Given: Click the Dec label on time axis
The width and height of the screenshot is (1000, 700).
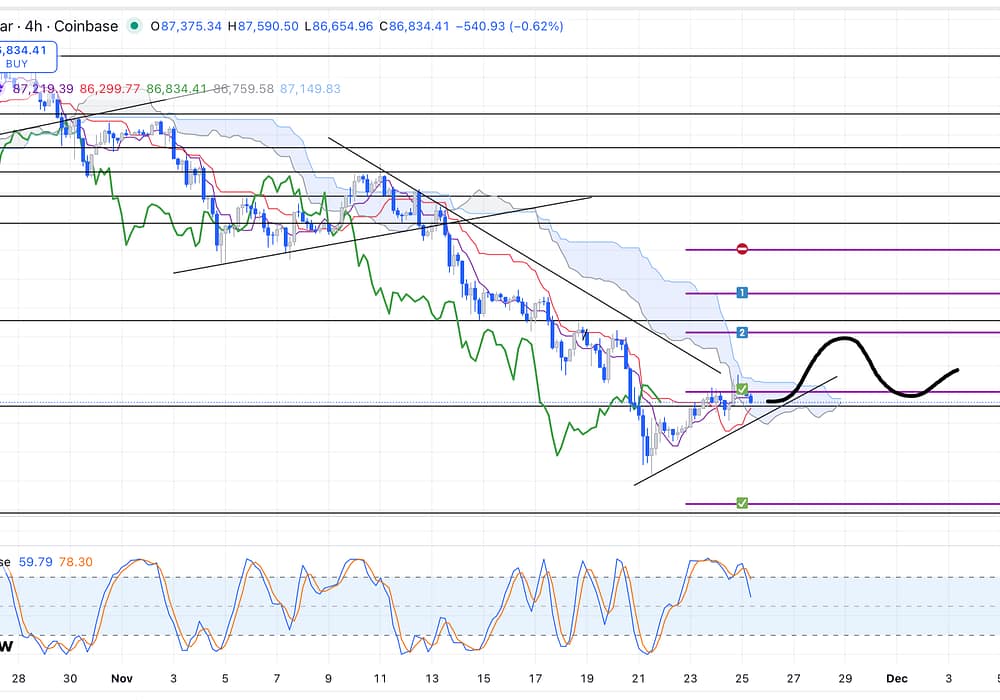Looking at the screenshot, I should [x=897, y=678].
